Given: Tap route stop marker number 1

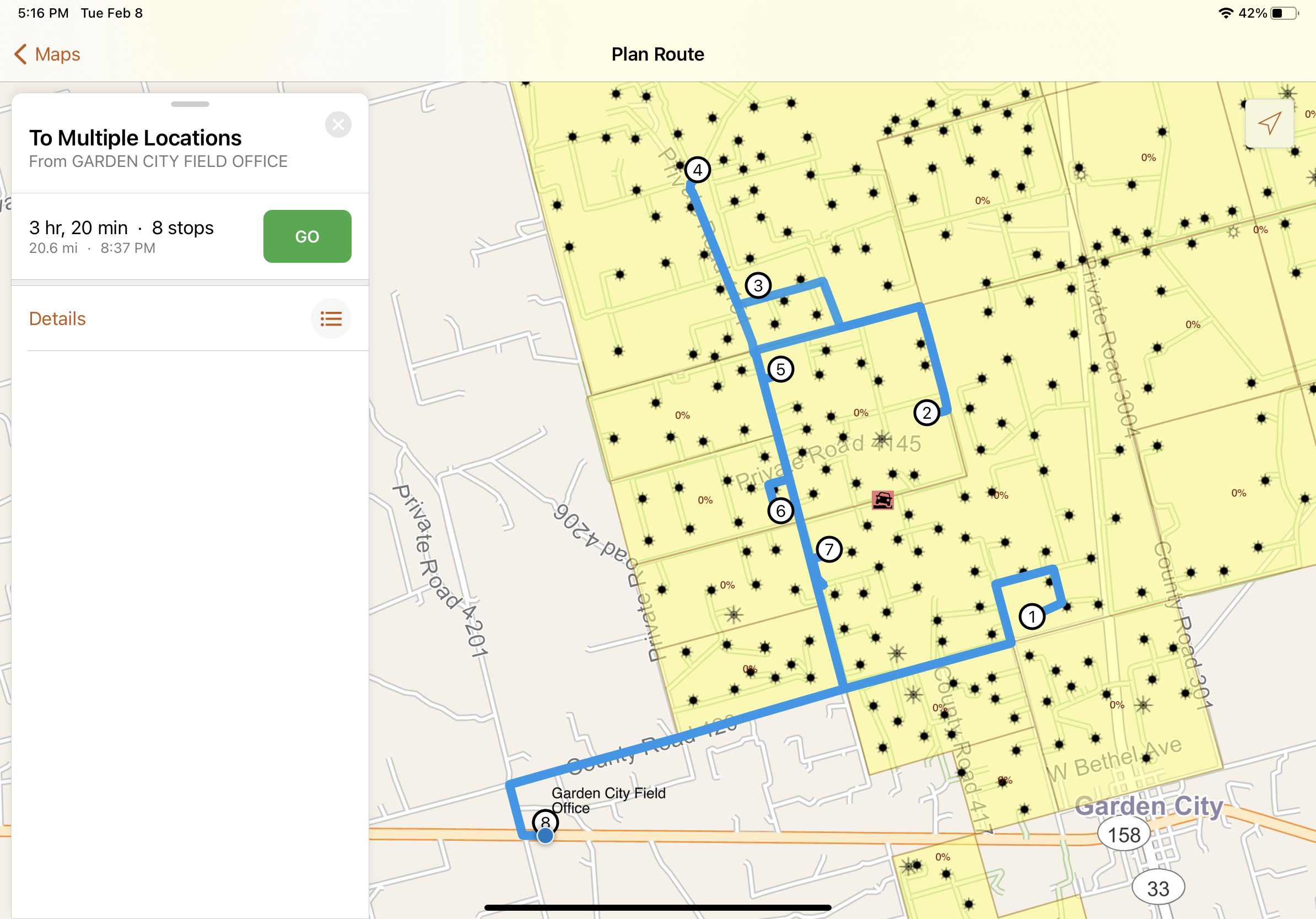Looking at the screenshot, I should pos(1032,617).
